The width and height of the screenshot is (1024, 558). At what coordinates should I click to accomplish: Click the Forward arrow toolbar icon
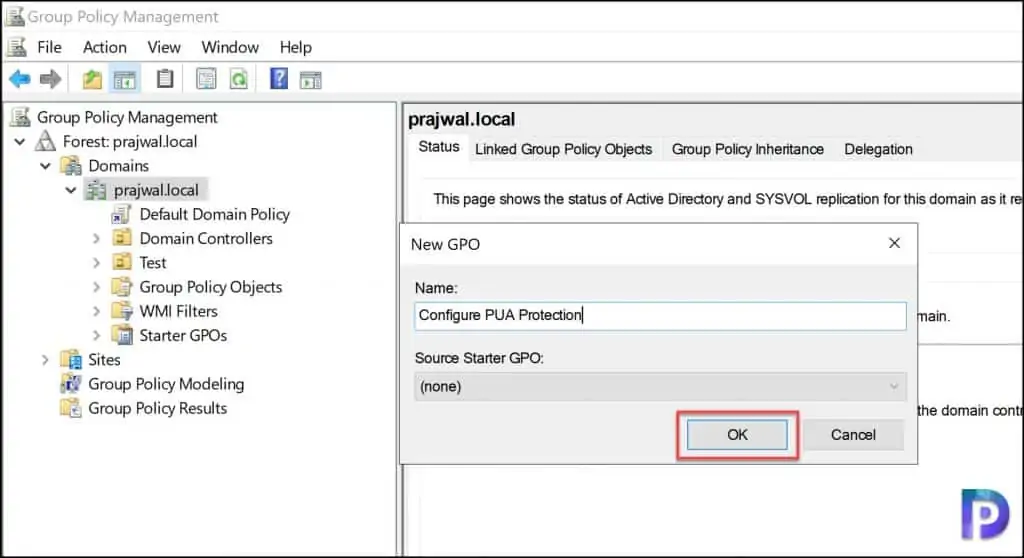coord(50,80)
